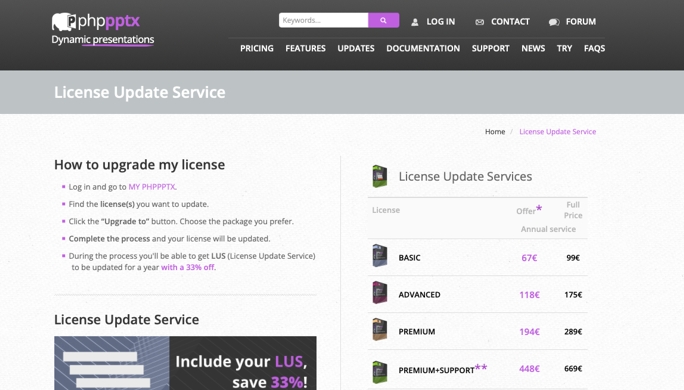684x390 pixels.
Task: Click the ADVANCED license box icon
Action: (380, 293)
